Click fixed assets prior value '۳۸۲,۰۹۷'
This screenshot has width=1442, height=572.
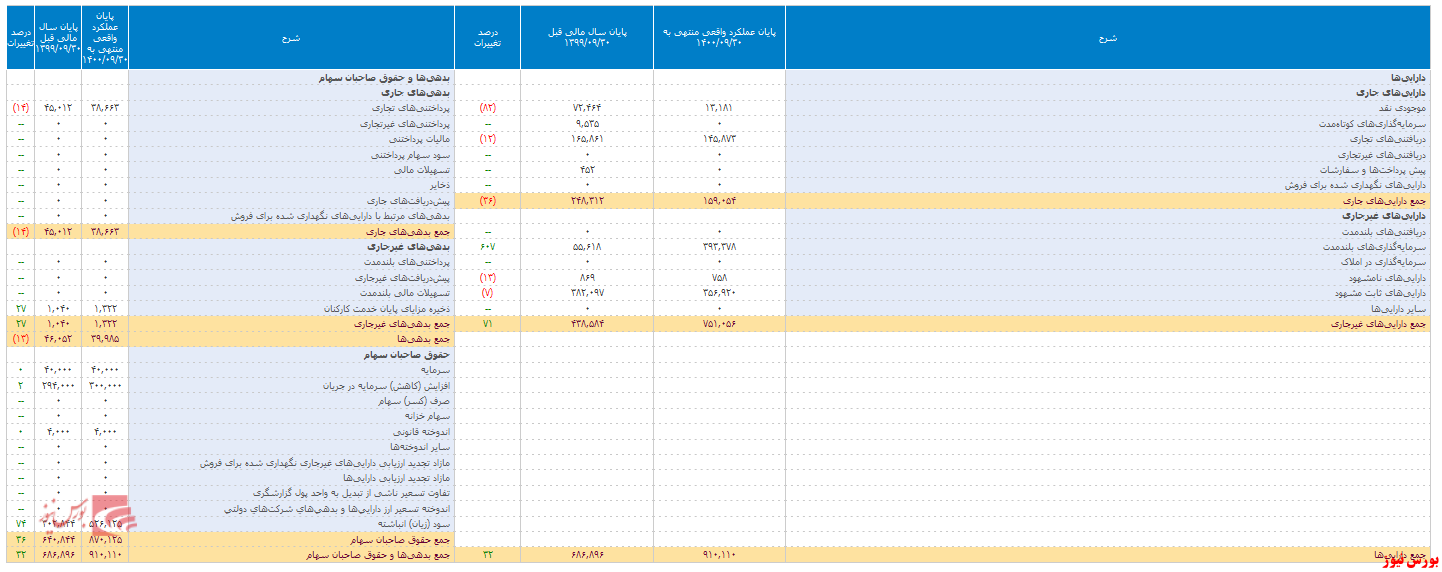click(x=587, y=293)
